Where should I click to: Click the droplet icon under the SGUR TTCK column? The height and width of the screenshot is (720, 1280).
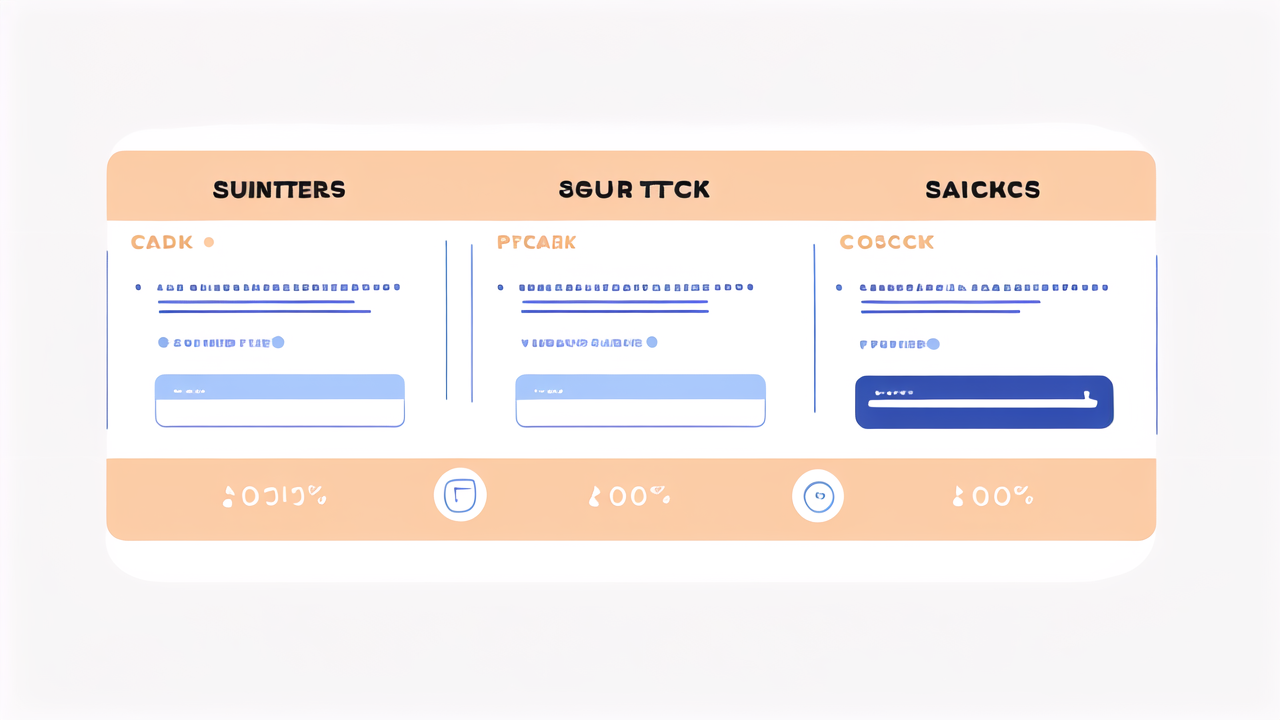[x=595, y=497]
